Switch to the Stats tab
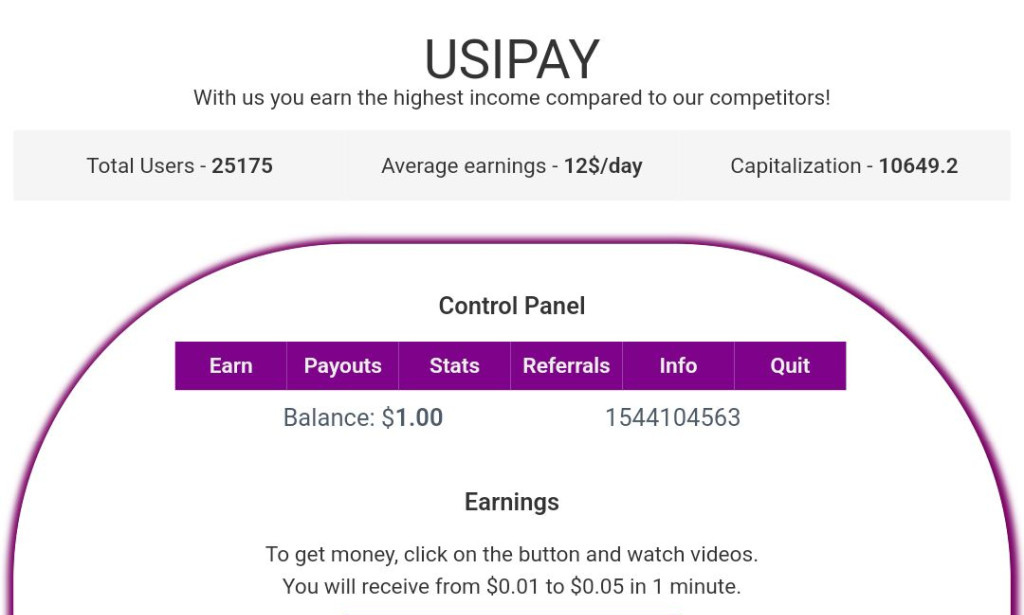The image size is (1024, 615). click(454, 365)
